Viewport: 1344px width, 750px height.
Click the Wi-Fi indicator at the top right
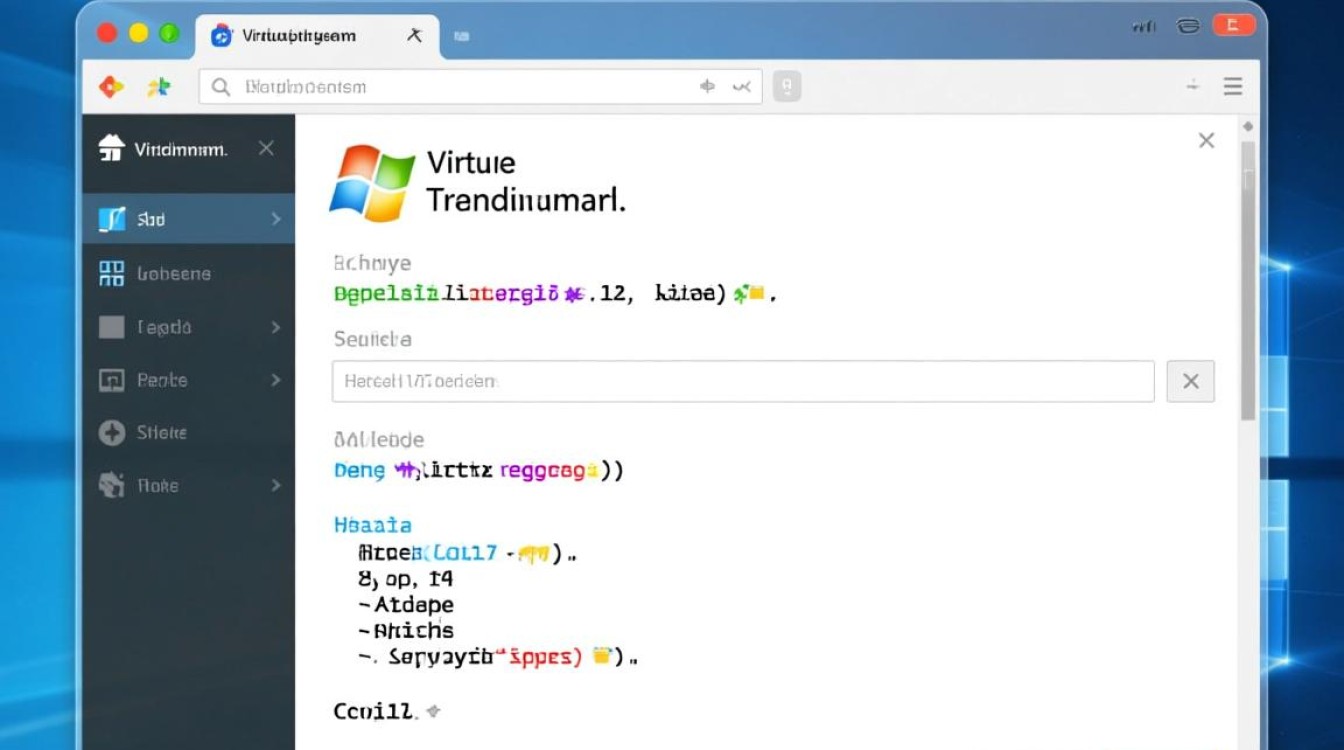point(1144,28)
